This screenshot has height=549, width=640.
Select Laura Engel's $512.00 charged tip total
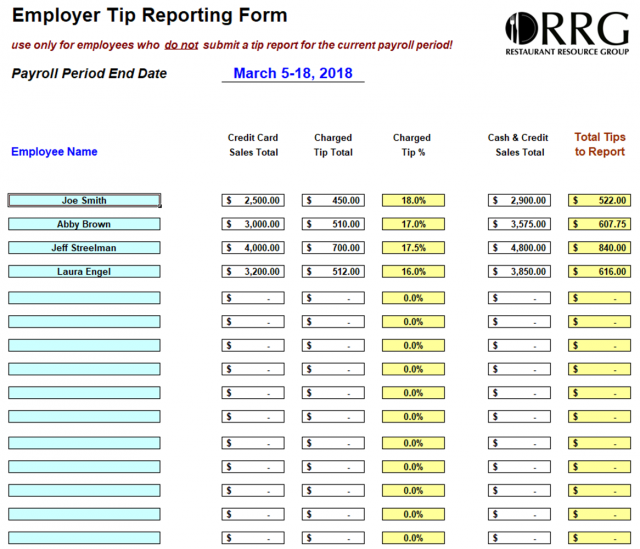pyautogui.click(x=333, y=271)
